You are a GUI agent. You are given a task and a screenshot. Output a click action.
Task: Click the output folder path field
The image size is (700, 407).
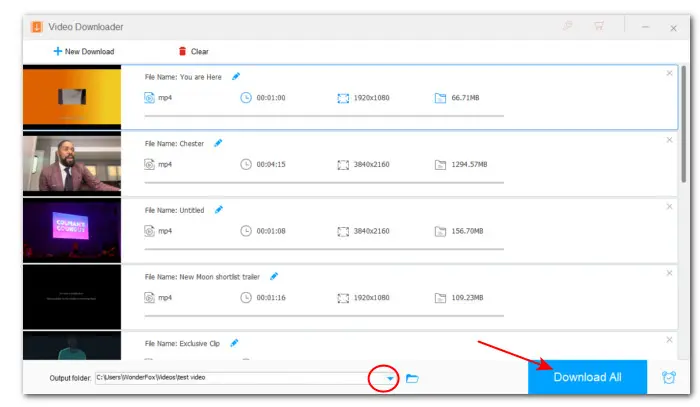230,378
